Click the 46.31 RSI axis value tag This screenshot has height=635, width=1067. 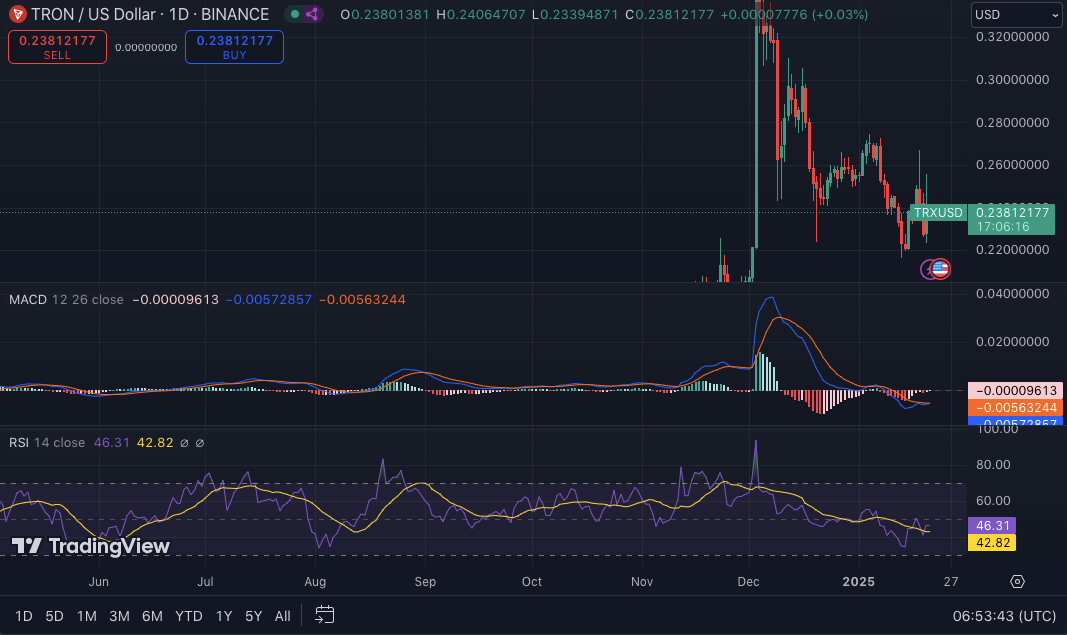pos(992,525)
